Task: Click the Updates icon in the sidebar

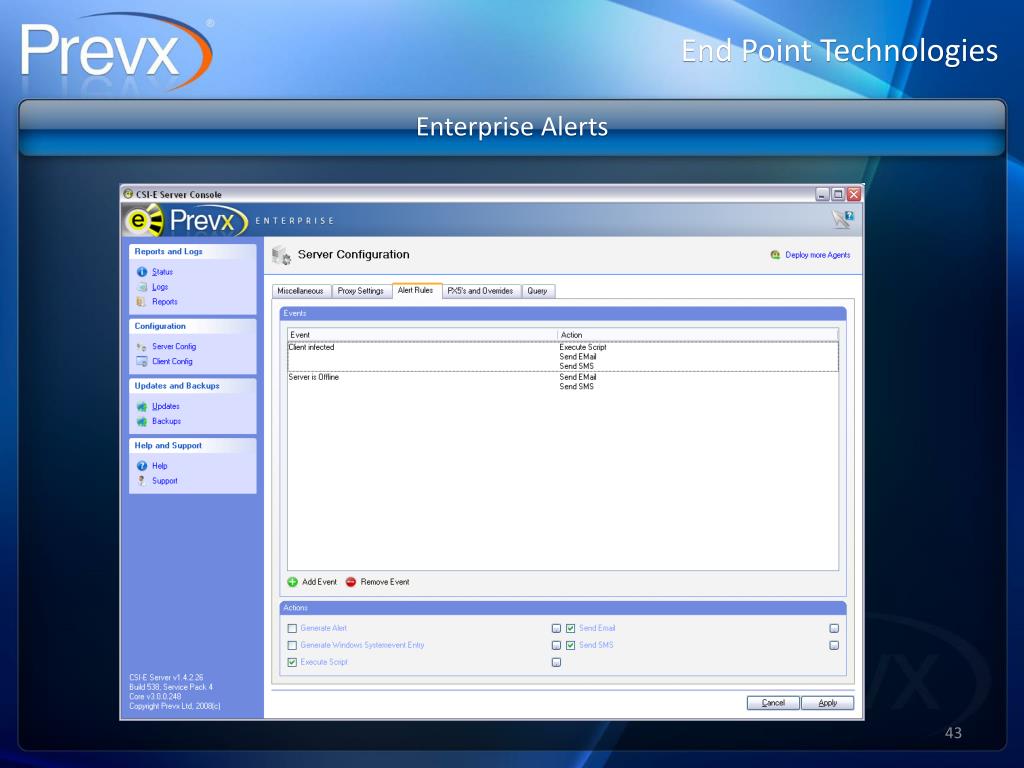Action: coord(142,406)
